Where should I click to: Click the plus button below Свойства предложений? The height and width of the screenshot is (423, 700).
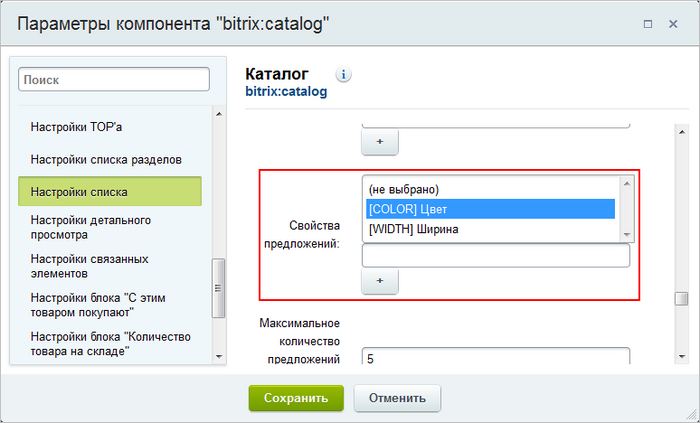pos(380,282)
